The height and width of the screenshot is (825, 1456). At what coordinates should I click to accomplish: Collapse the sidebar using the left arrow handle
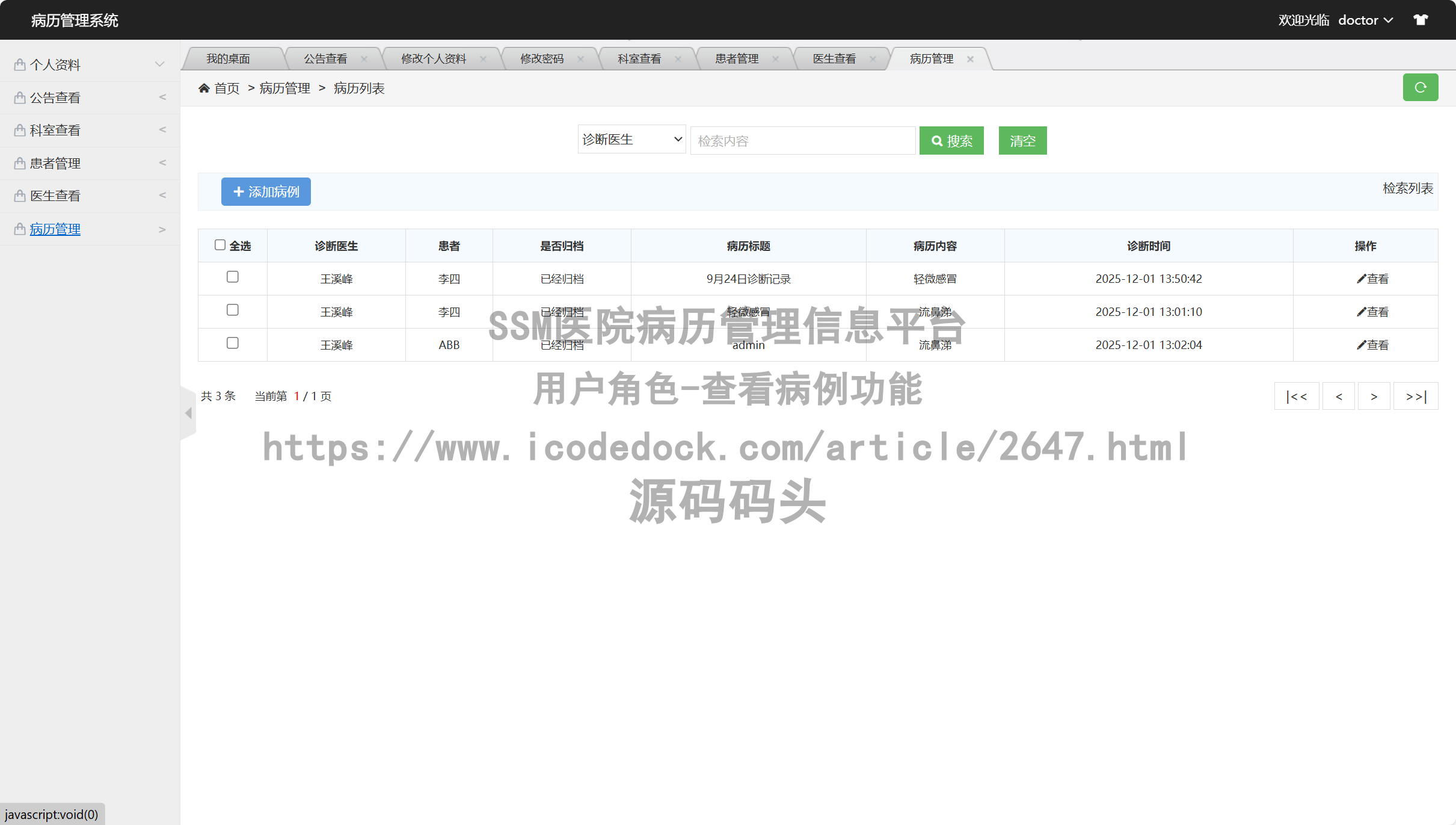[188, 413]
